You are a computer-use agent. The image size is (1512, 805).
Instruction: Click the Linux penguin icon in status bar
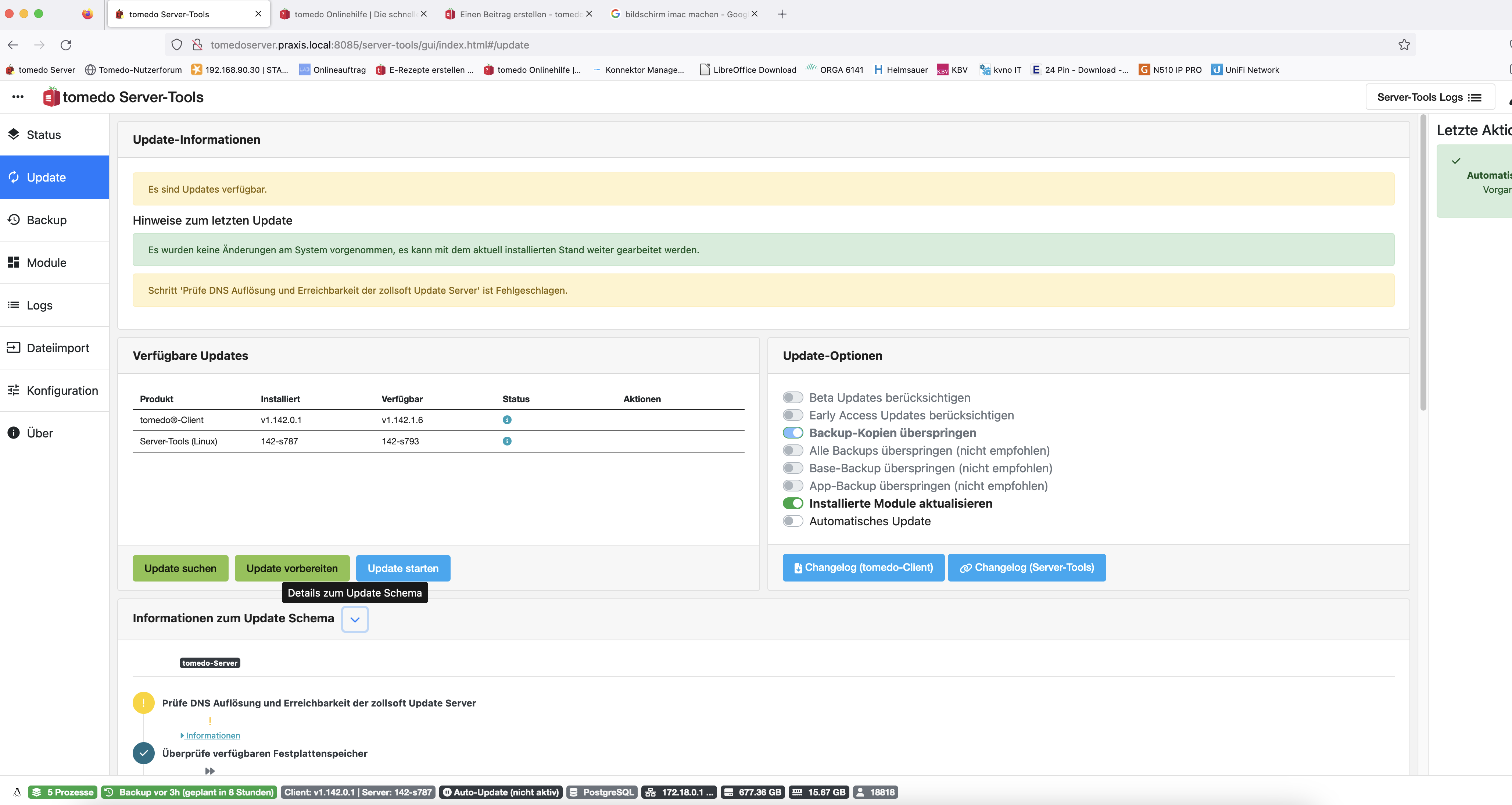point(17,792)
